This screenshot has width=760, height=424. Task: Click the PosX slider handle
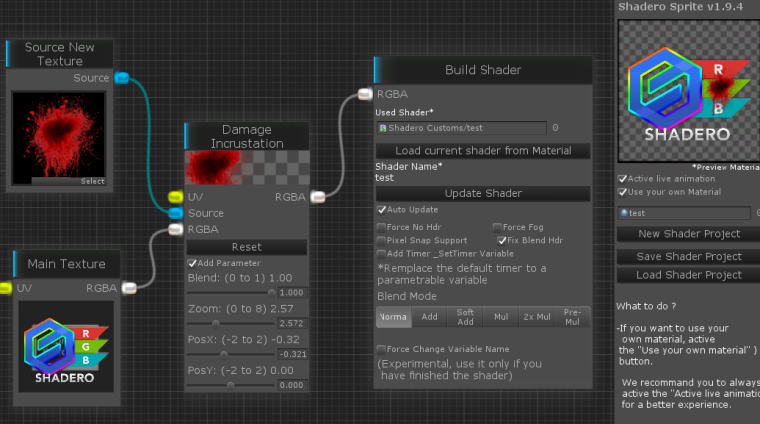click(223, 355)
